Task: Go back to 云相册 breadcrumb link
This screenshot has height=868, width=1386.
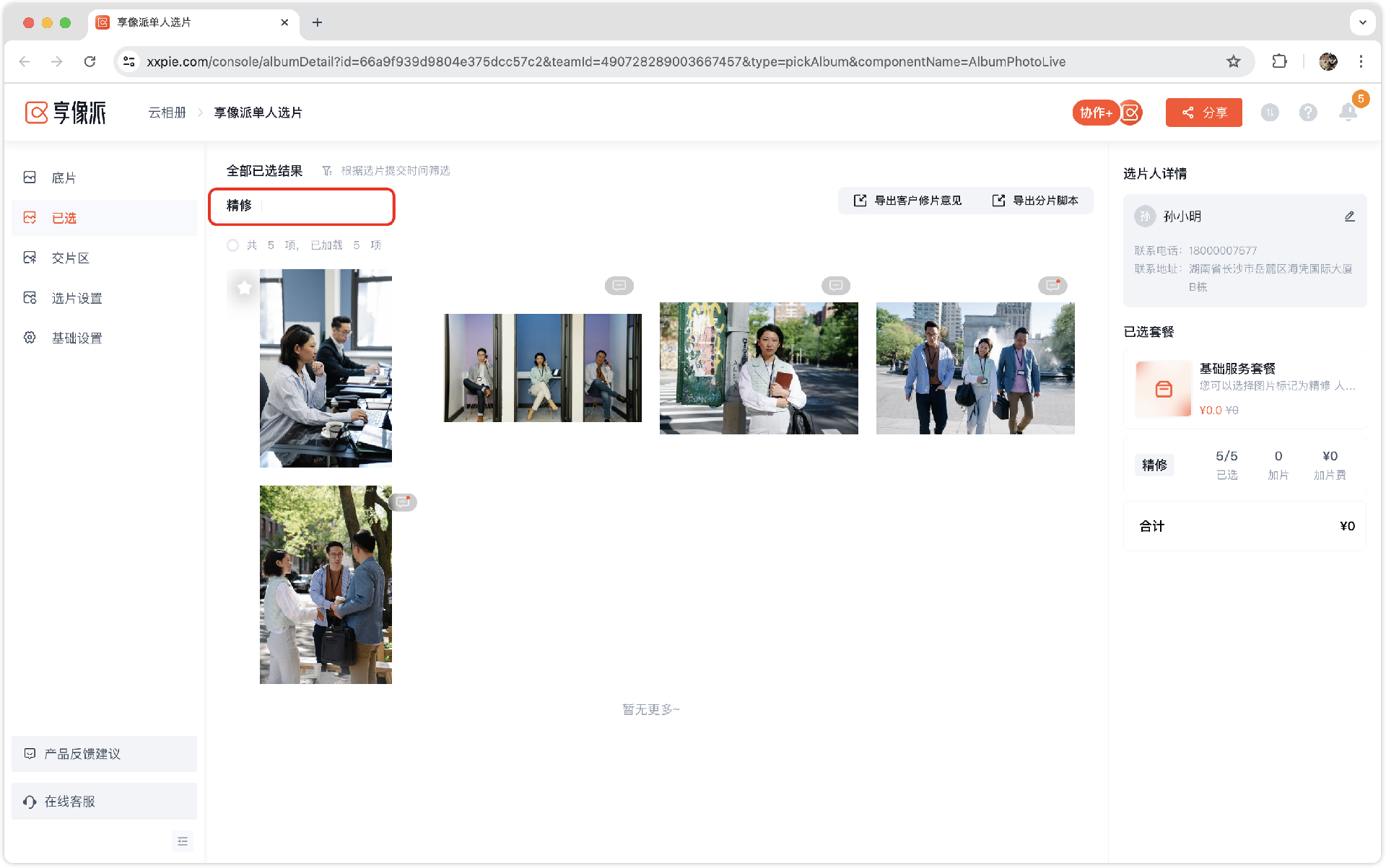Action: [x=167, y=113]
